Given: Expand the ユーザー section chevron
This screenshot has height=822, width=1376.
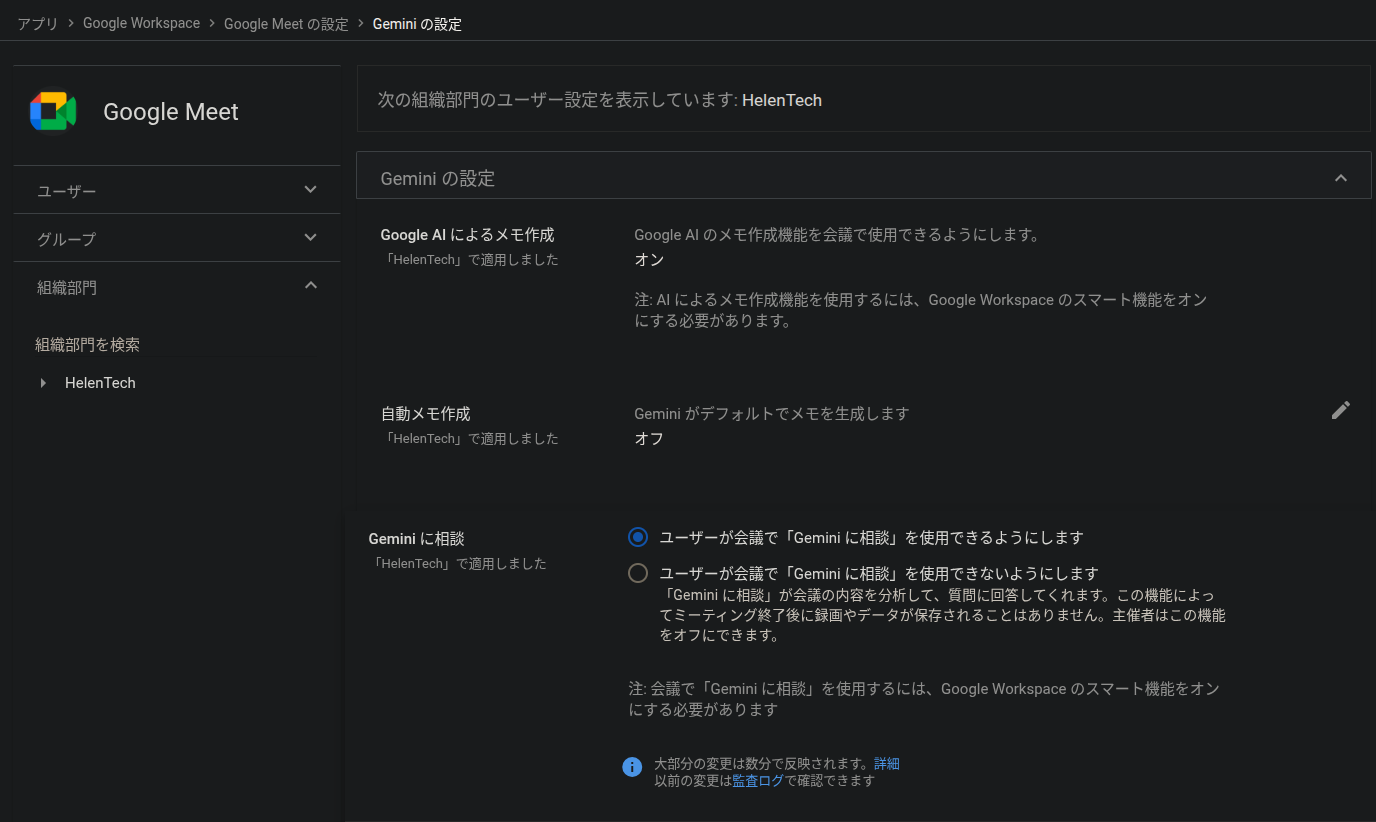Looking at the screenshot, I should (x=311, y=189).
